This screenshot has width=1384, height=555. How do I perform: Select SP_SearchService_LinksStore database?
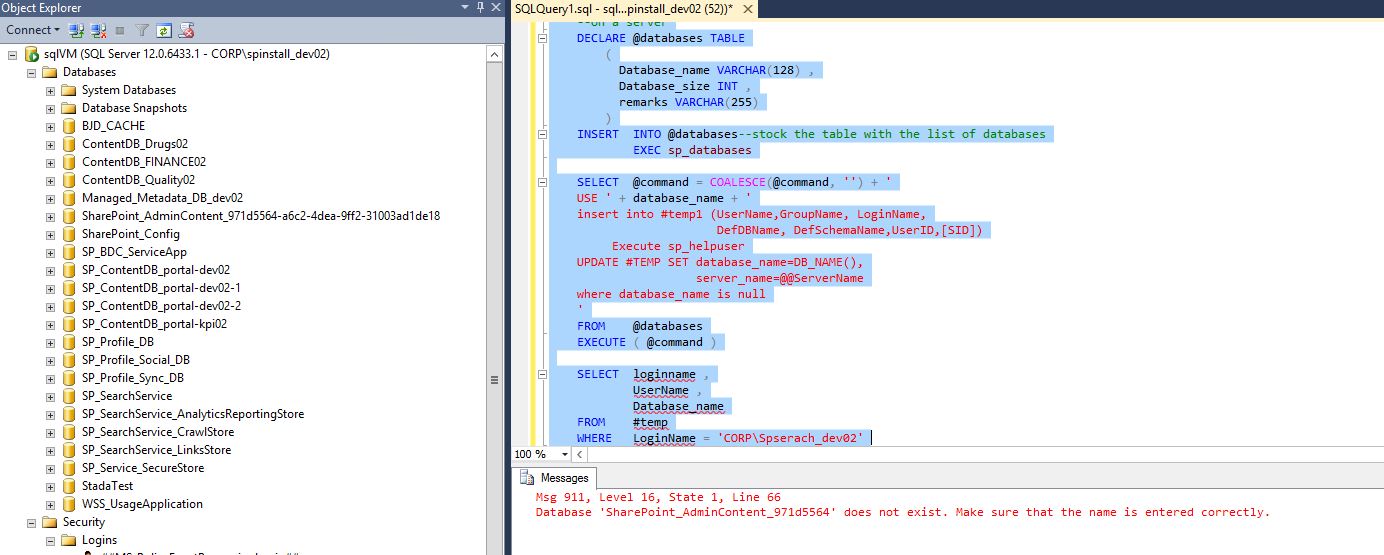click(x=156, y=450)
